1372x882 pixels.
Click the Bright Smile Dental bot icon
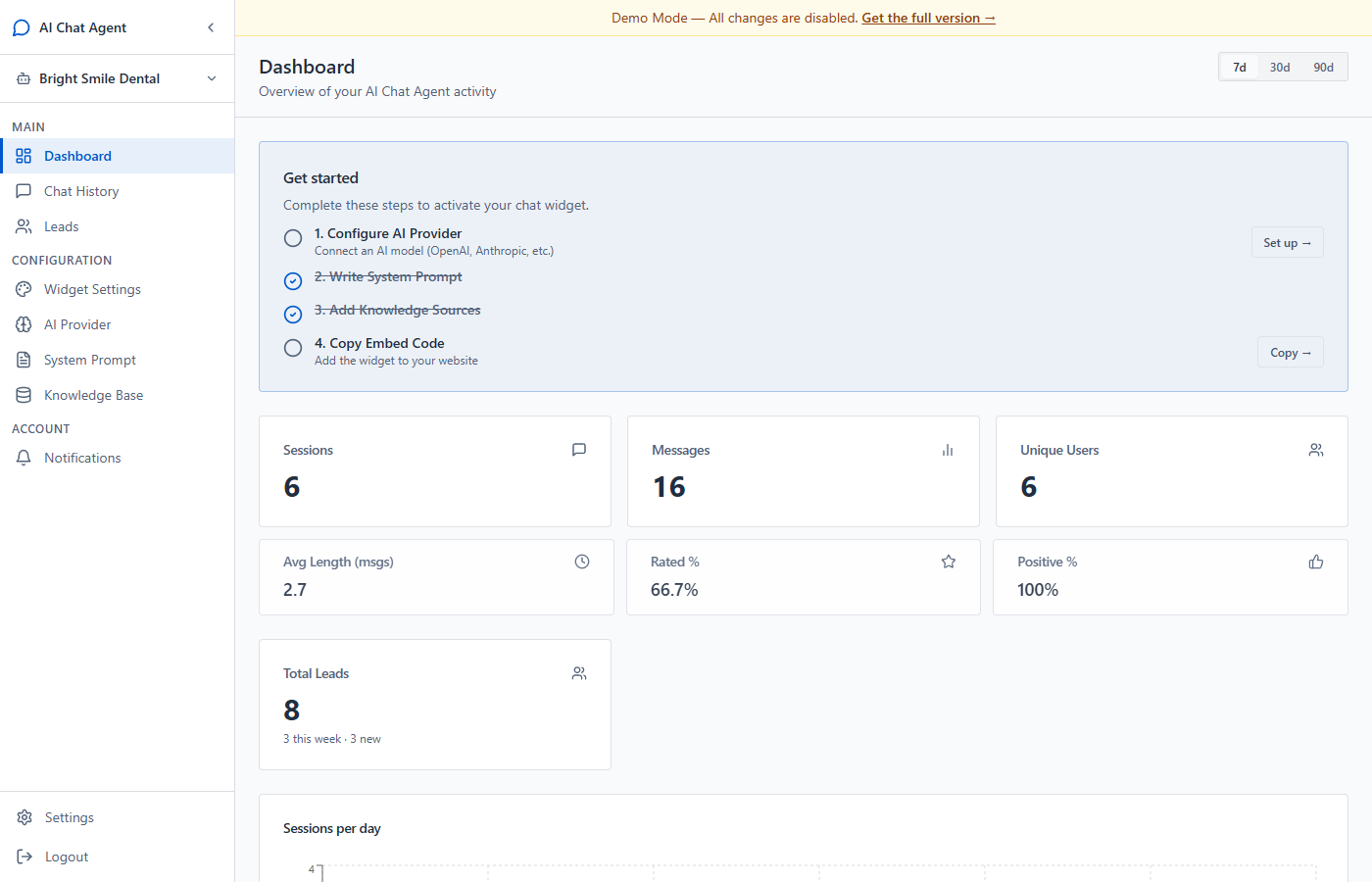[x=24, y=78]
